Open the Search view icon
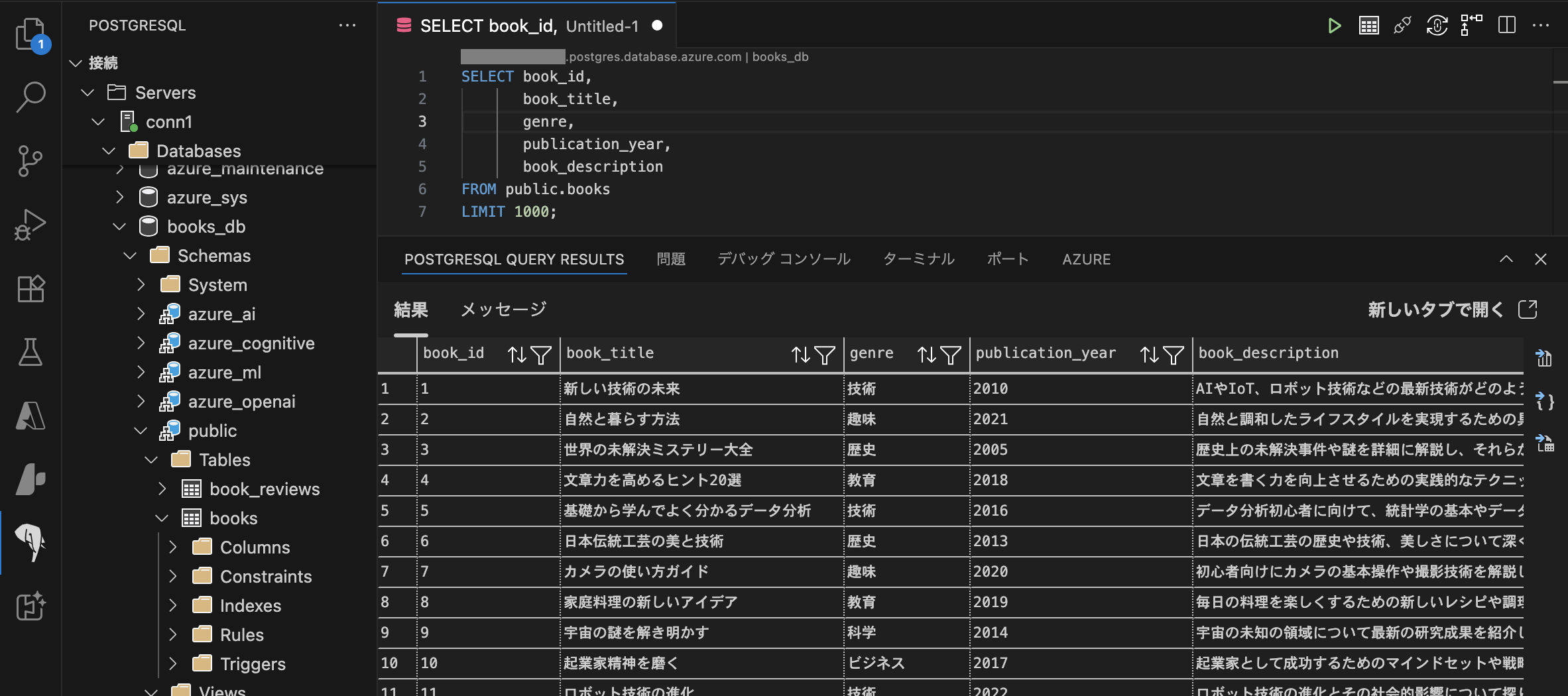 [x=30, y=97]
